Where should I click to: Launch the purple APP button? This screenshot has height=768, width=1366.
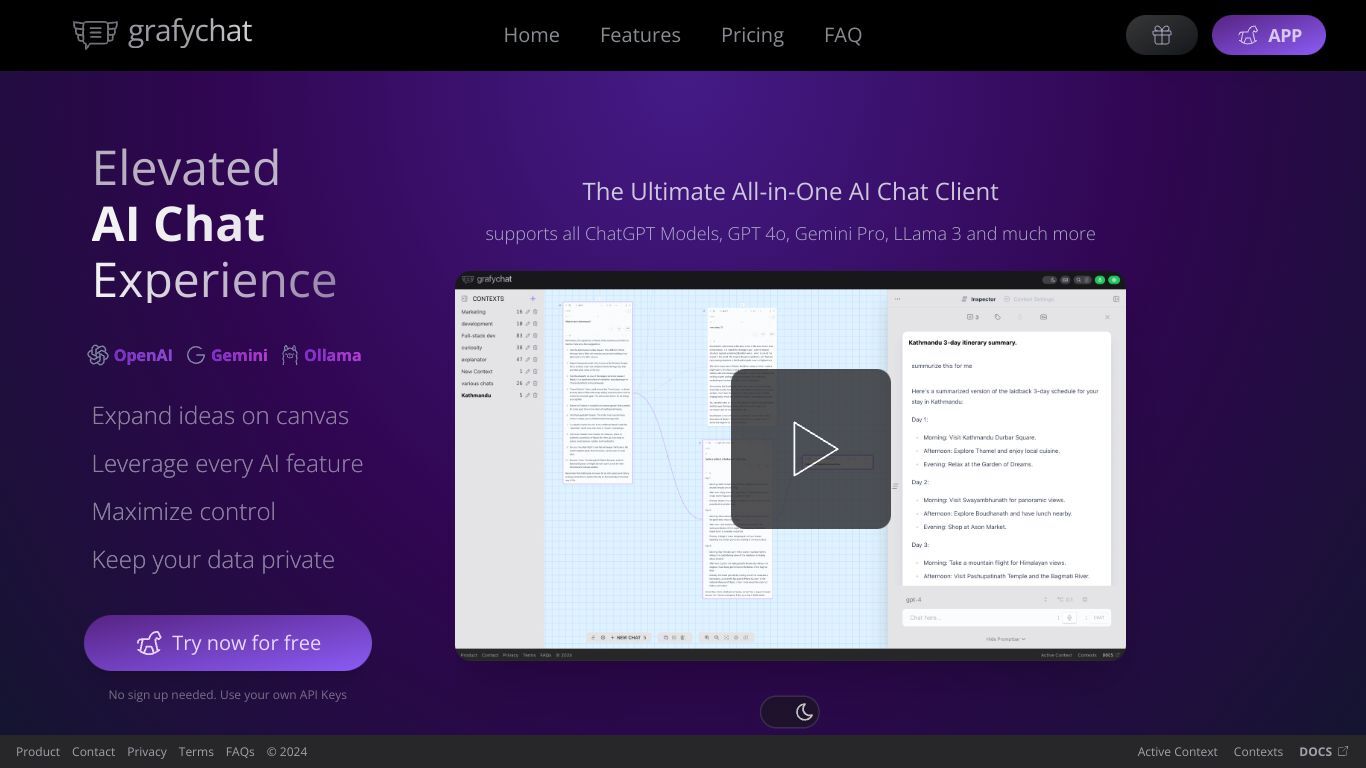(x=1269, y=35)
